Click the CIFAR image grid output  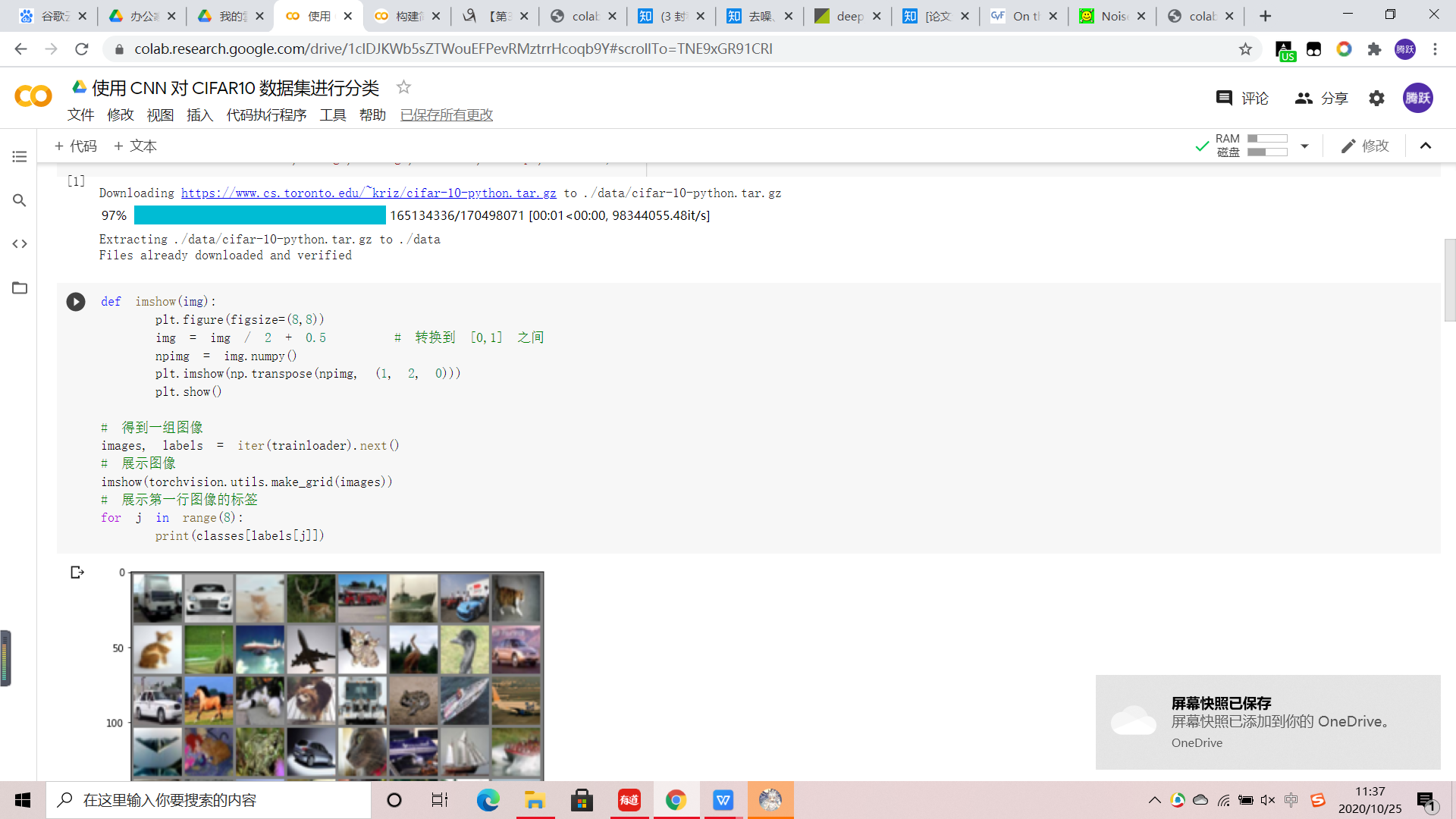(x=337, y=675)
